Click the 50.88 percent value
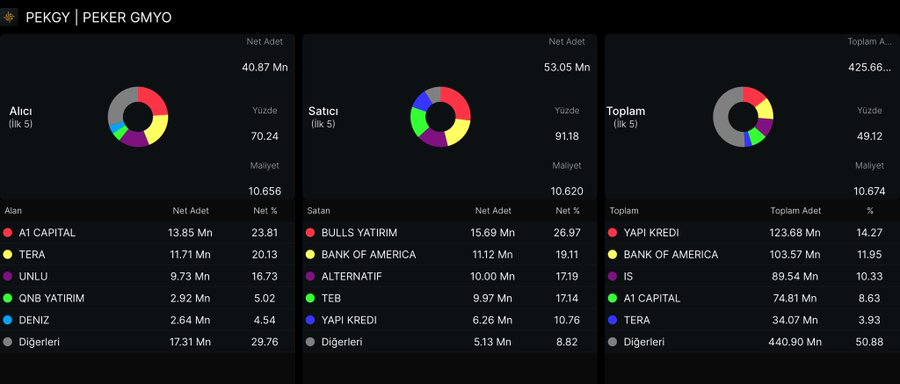This screenshot has width=900, height=384. 870,342
